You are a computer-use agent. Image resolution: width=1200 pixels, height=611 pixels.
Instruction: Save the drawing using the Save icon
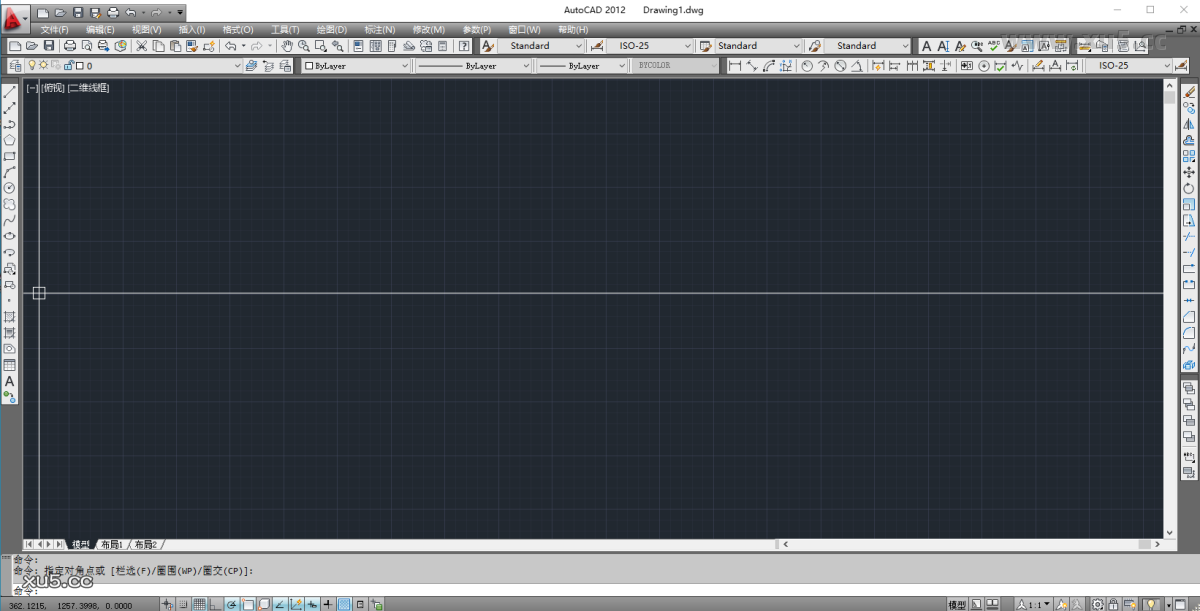point(48,46)
